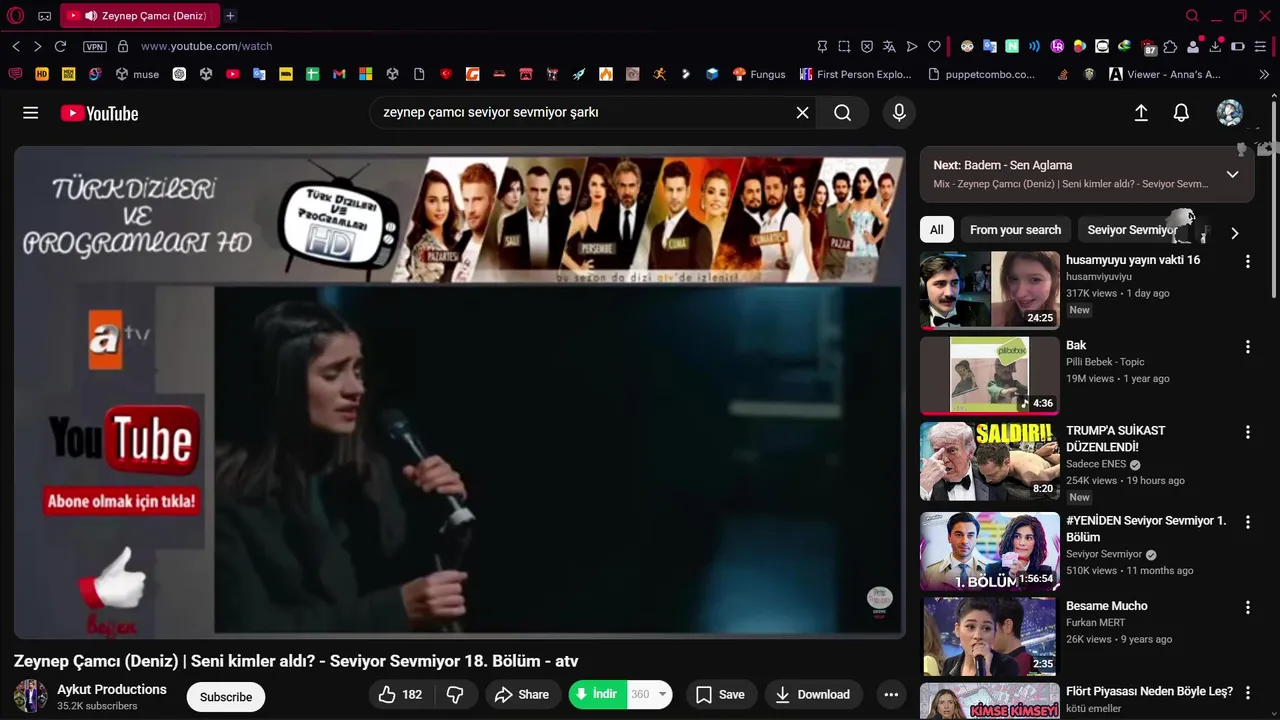Open Flört Piyasası Neden Böyle Leş? title
The height and width of the screenshot is (720, 1280).
pyautogui.click(x=1149, y=691)
